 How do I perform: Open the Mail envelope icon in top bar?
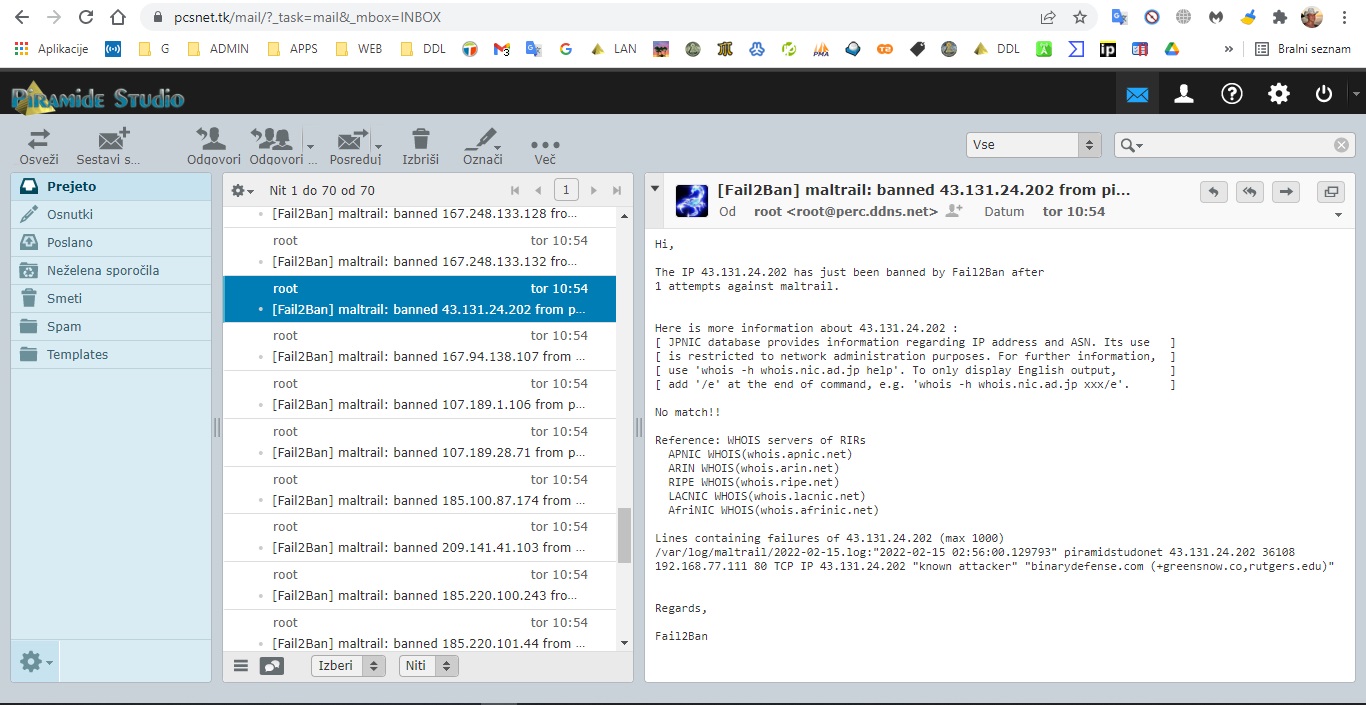pyautogui.click(x=1137, y=94)
